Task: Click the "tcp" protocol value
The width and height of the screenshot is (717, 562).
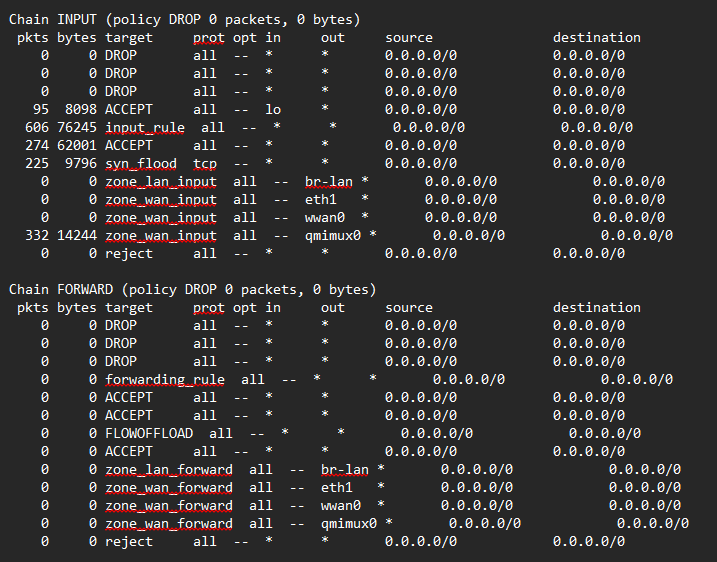Action: tap(205, 163)
